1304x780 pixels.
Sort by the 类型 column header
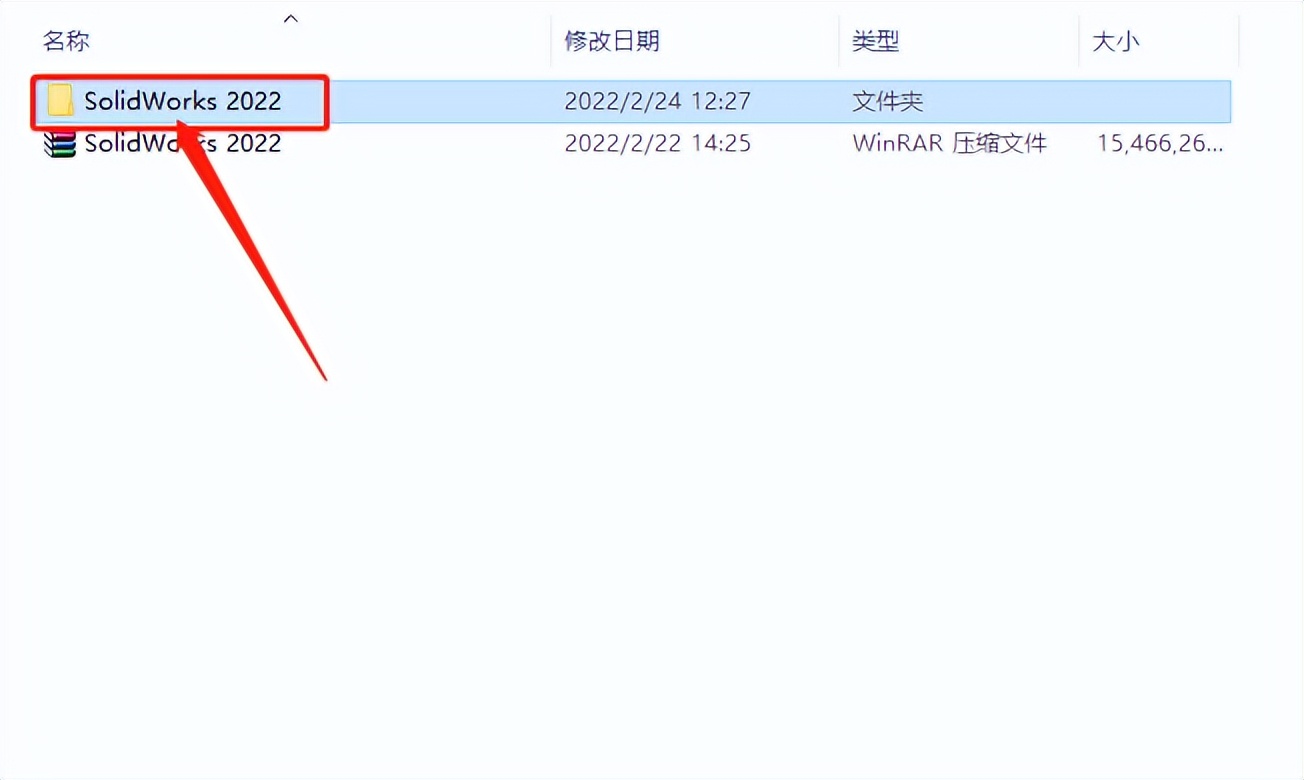pos(876,41)
